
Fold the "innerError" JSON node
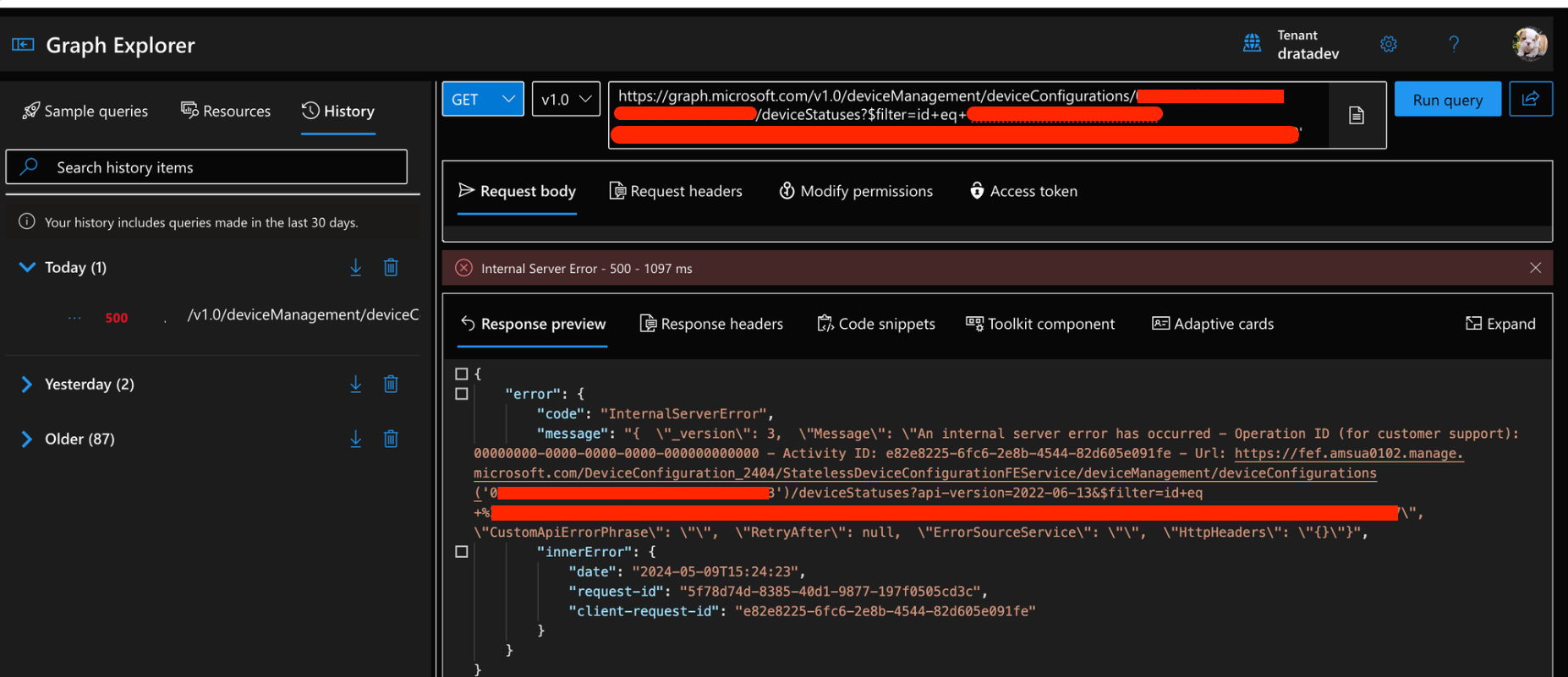click(461, 552)
